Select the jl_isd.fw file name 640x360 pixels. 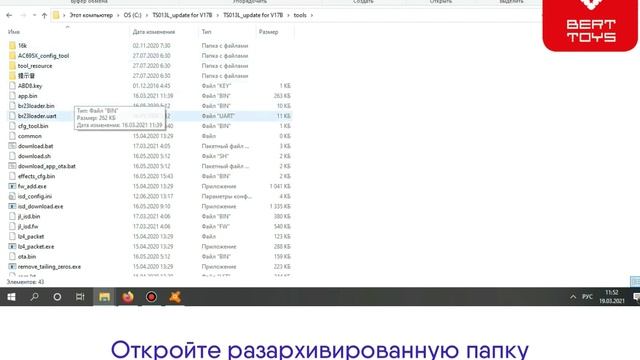pyautogui.click(x=28, y=227)
